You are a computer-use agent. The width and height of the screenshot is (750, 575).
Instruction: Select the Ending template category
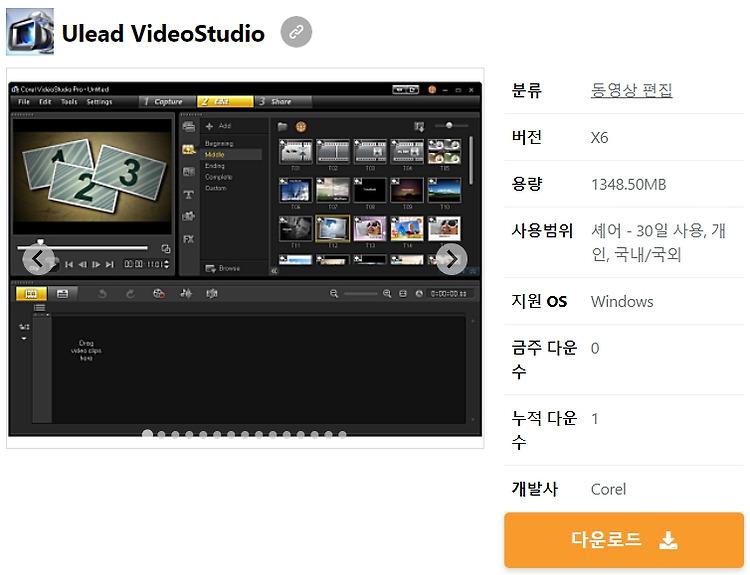point(215,166)
